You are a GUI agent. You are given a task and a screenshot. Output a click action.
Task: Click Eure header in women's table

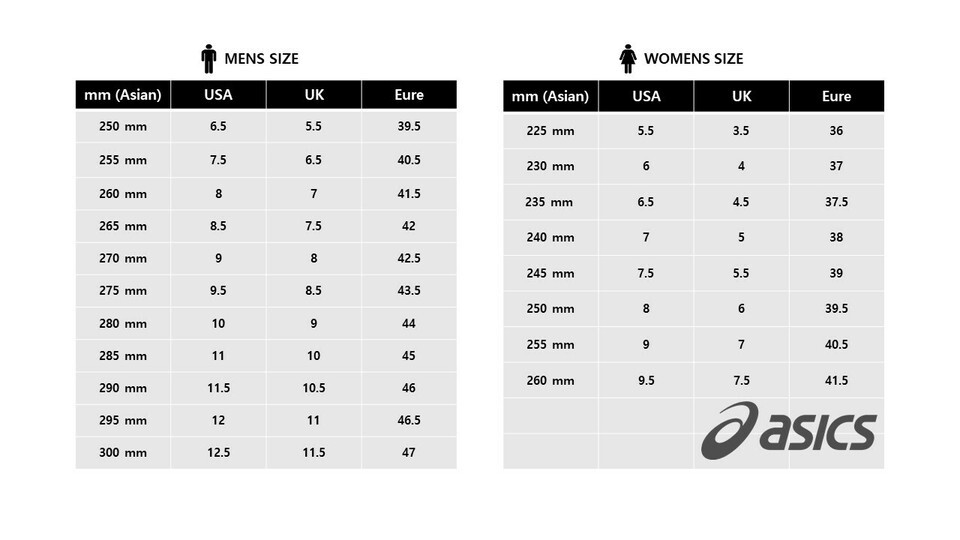[x=836, y=96]
